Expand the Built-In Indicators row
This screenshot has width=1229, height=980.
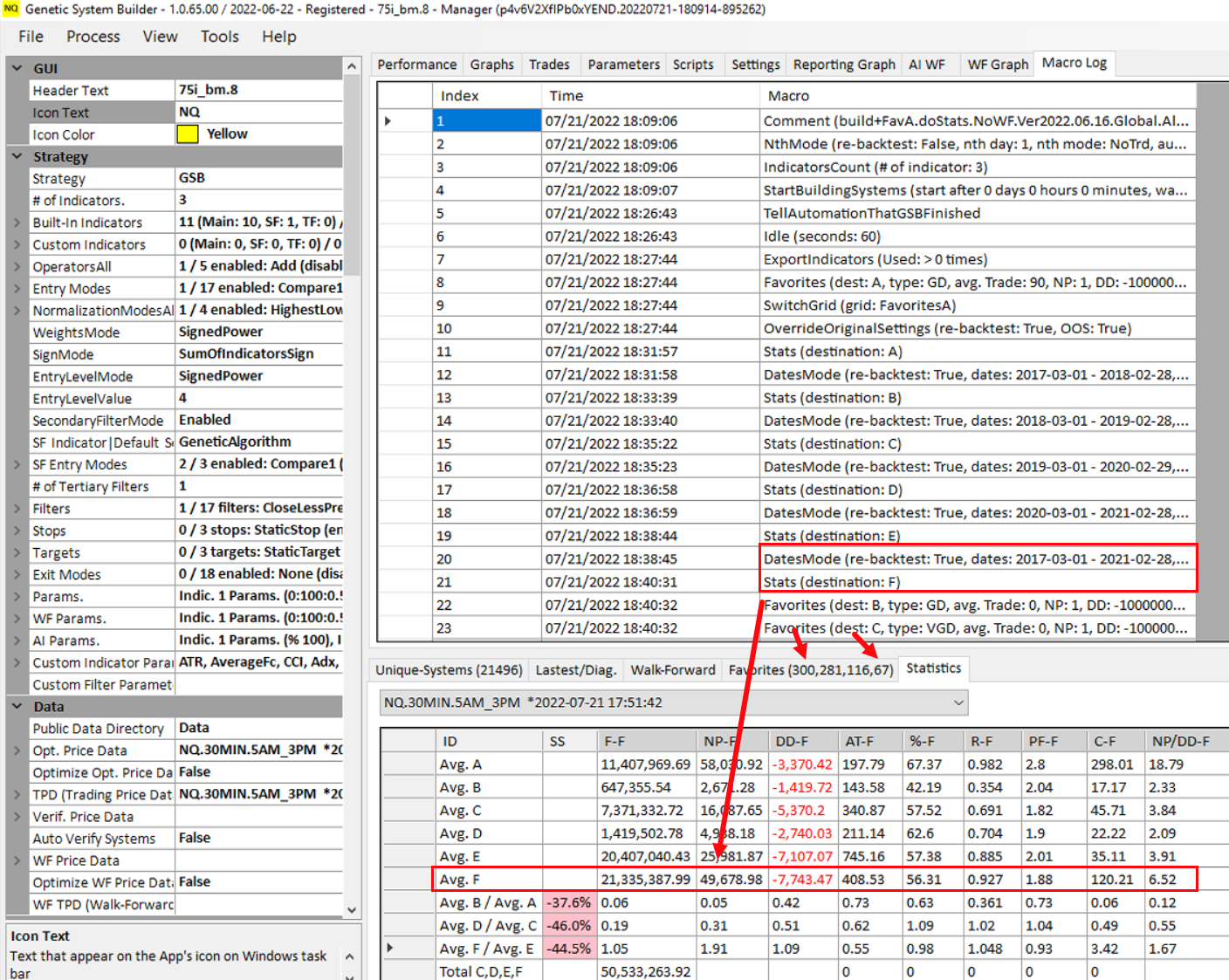(17, 223)
